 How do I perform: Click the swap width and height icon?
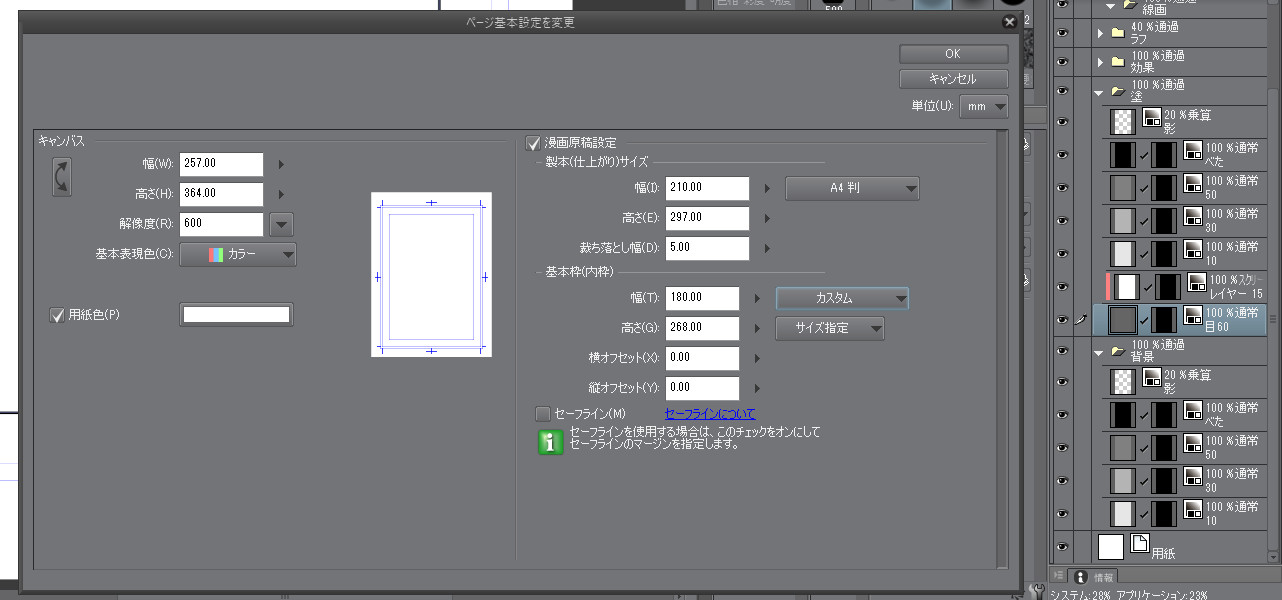(62, 177)
